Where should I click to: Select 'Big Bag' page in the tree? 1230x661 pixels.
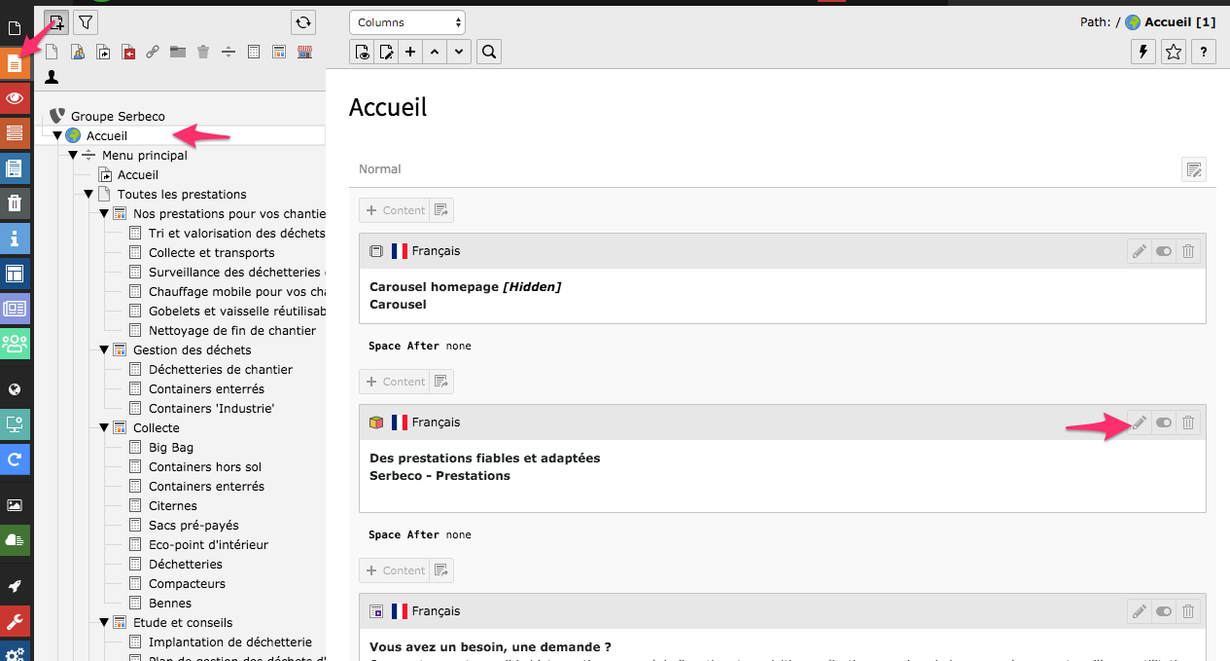click(170, 447)
